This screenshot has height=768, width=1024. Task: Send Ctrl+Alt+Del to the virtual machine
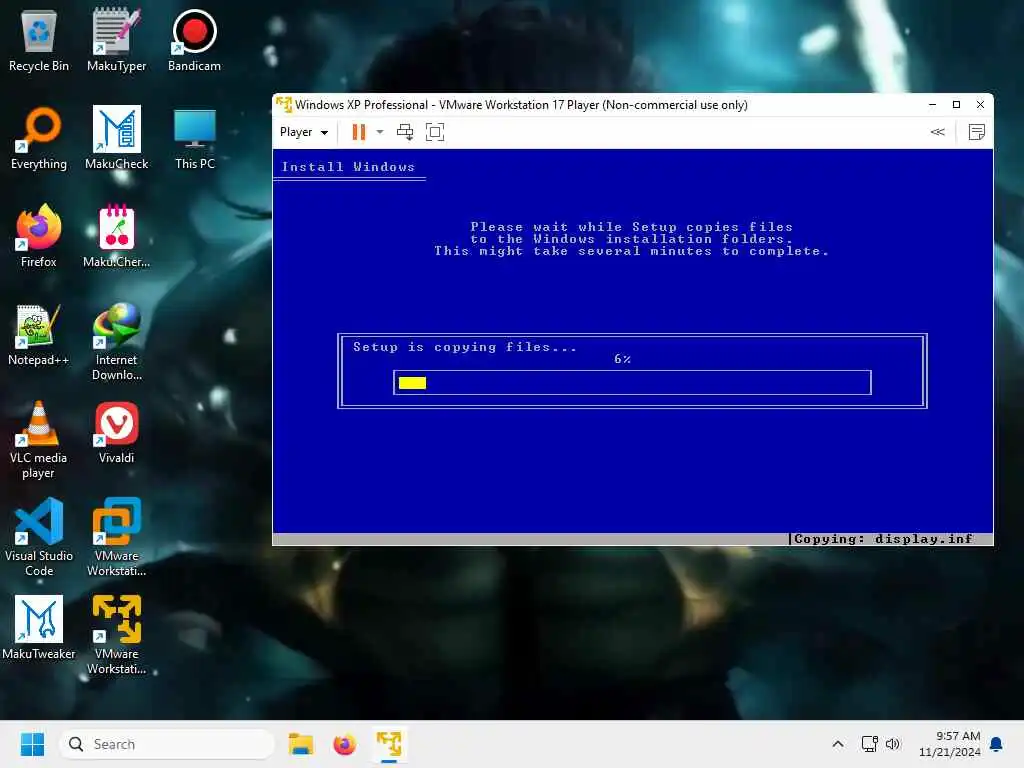tap(405, 132)
